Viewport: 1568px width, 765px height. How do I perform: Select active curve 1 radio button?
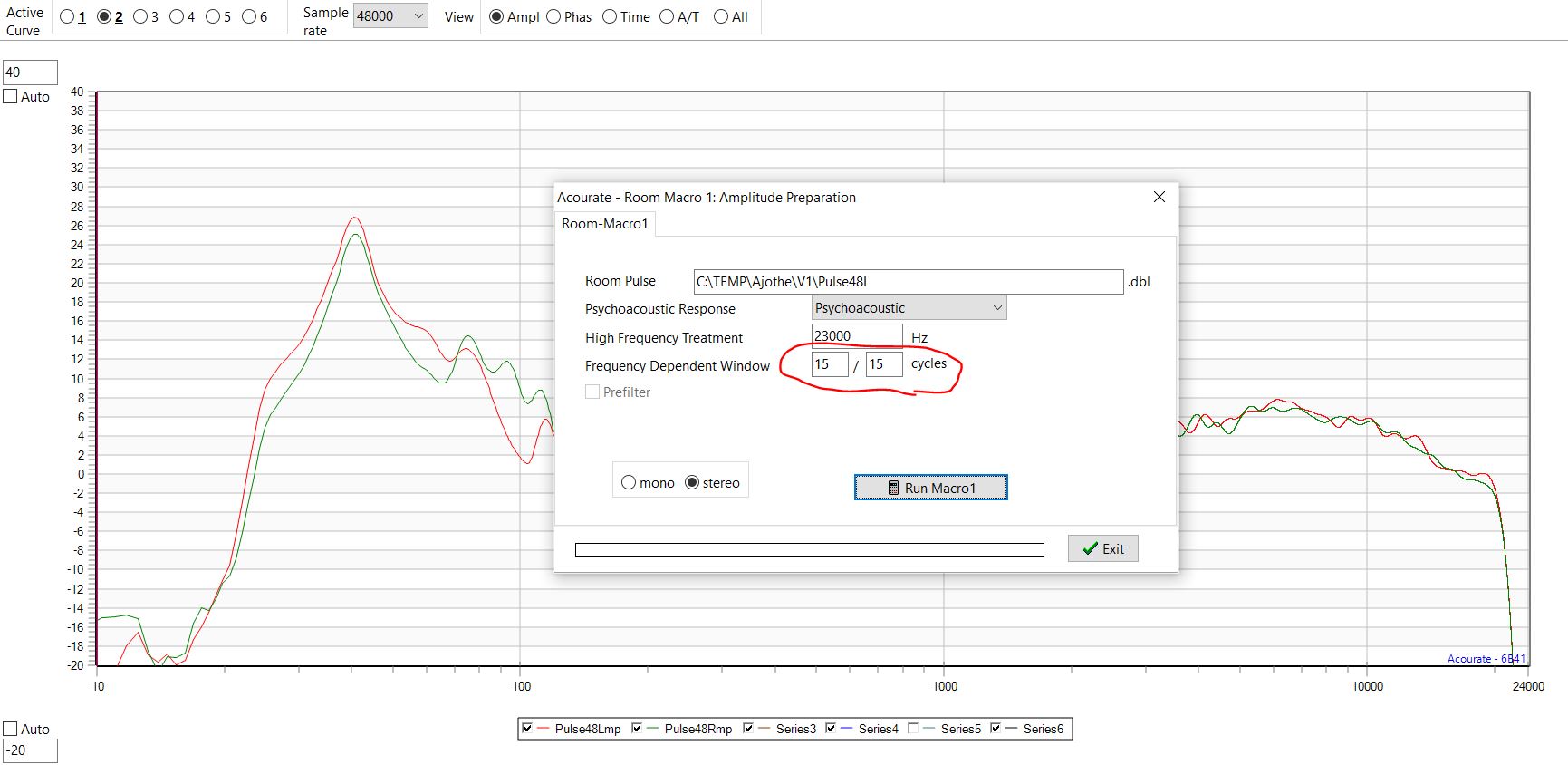(67, 16)
